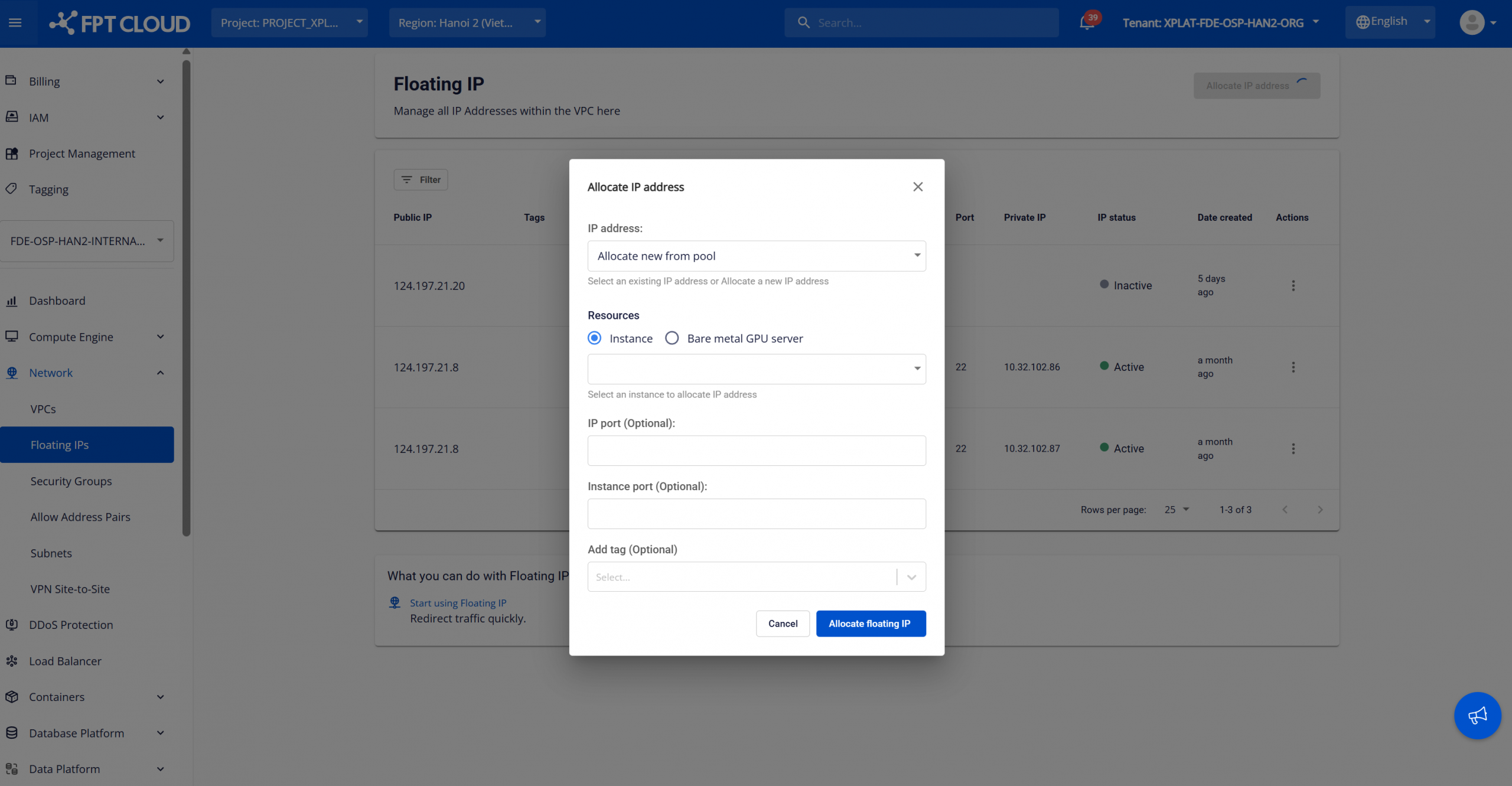Image resolution: width=1512 pixels, height=786 pixels.
Task: Click the IP port input field
Action: click(756, 451)
